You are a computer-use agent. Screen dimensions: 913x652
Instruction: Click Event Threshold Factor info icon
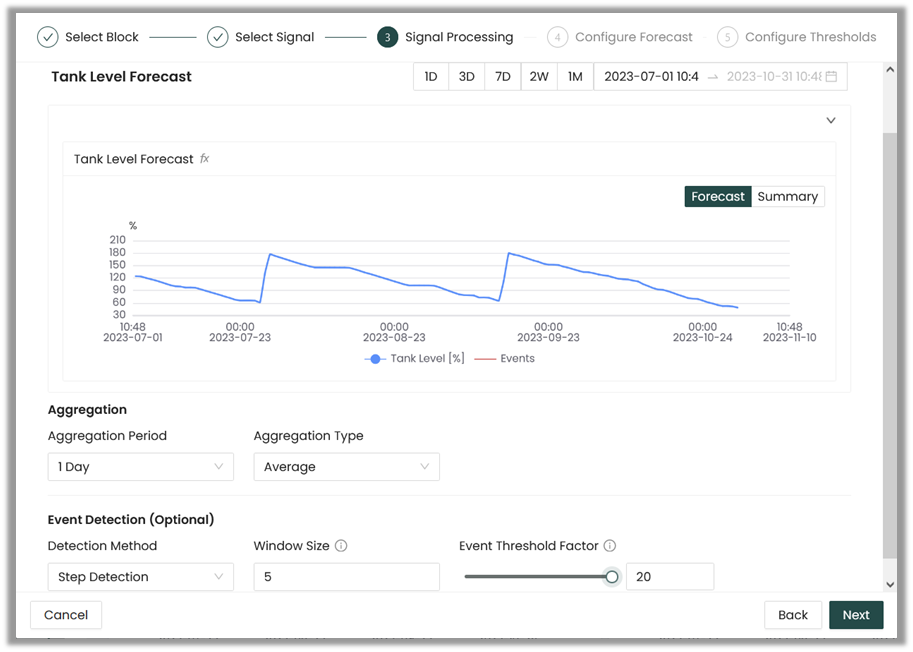[610, 546]
